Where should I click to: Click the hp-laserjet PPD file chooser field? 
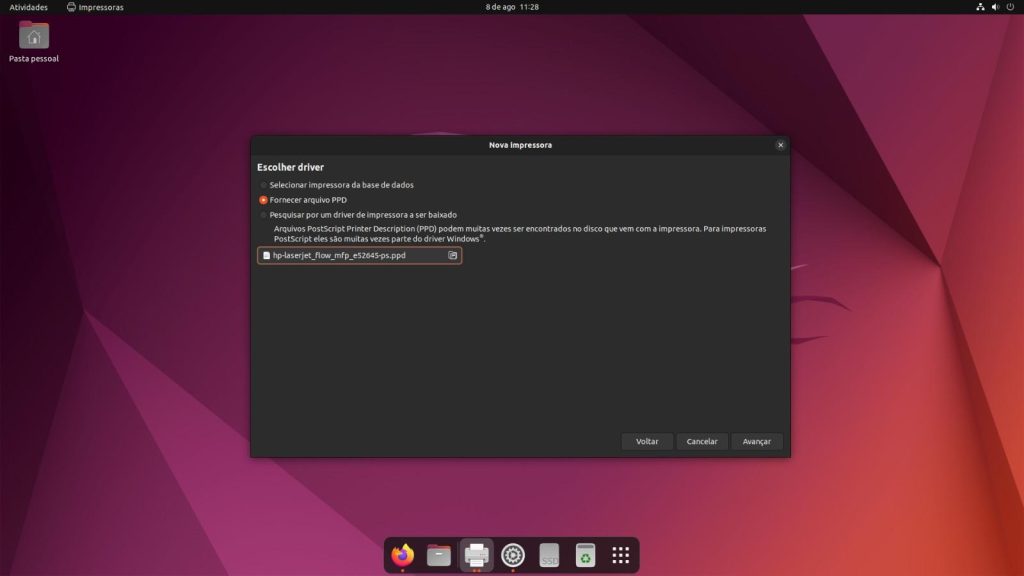(350, 256)
